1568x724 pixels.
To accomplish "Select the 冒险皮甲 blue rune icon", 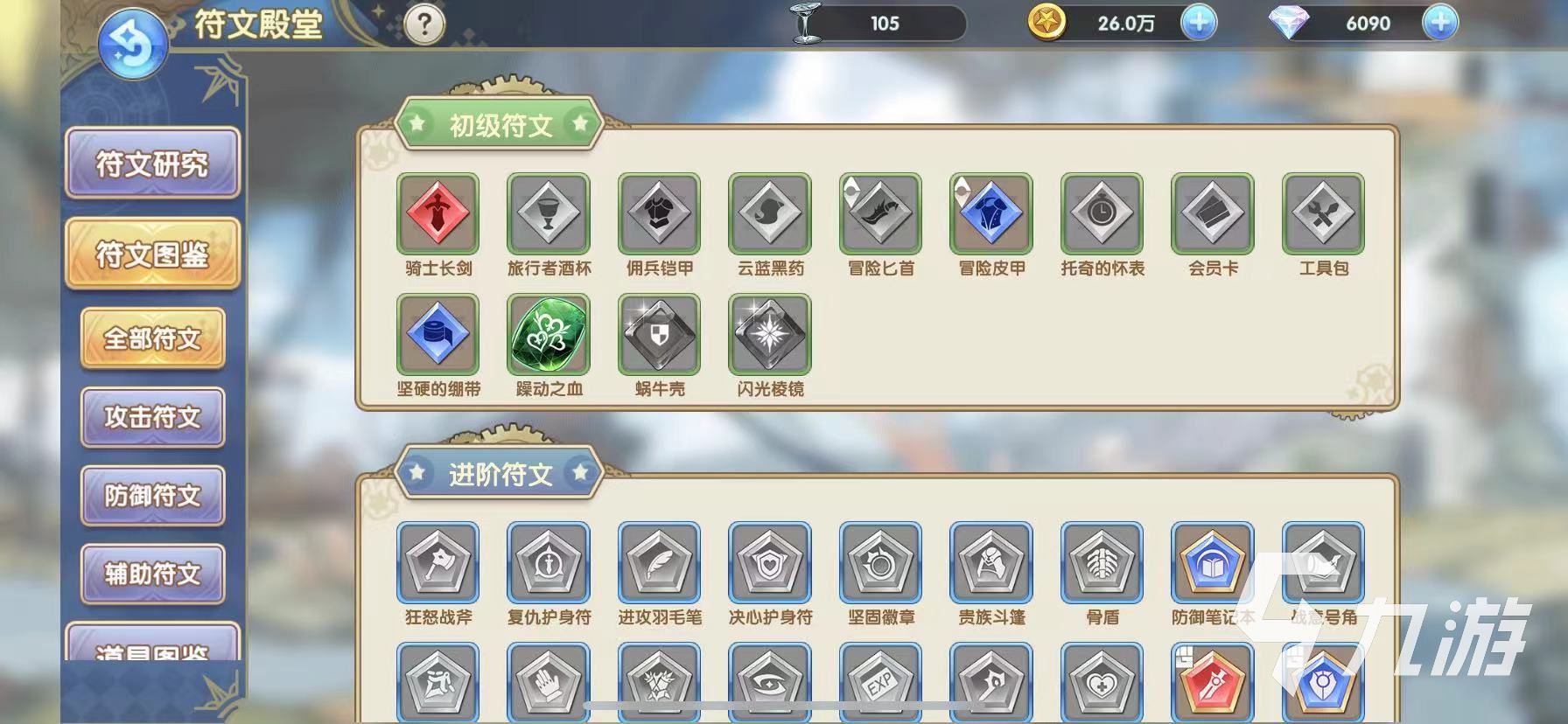I will pyautogui.click(x=991, y=213).
